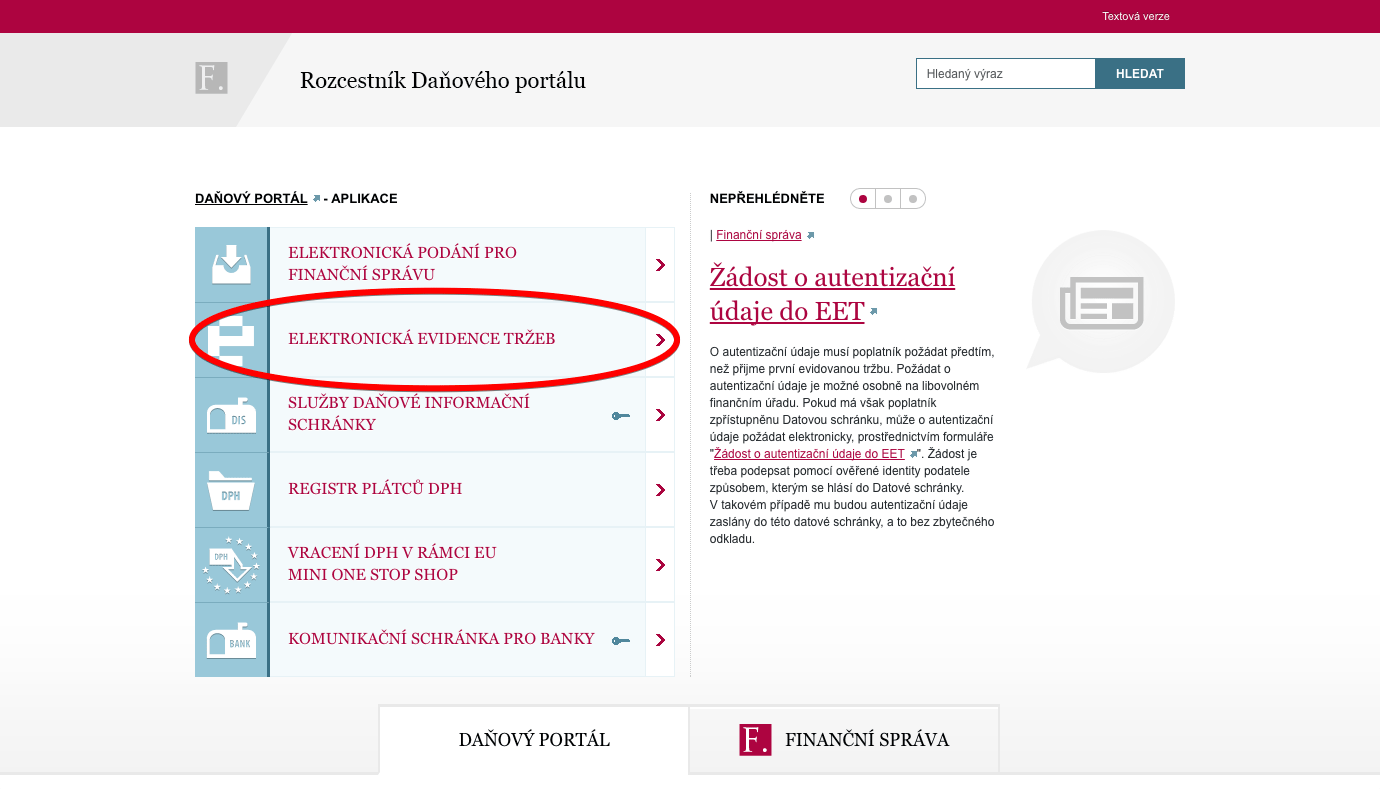1380x789 pixels.
Task: Open the Finanční správa breadcrumb link
Action: (x=759, y=235)
